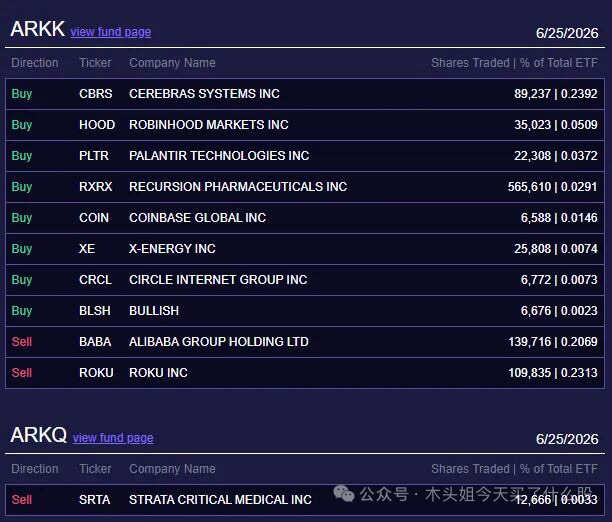Click the Sell label for BABA
Image resolution: width=612 pixels, height=522 pixels.
point(21,342)
